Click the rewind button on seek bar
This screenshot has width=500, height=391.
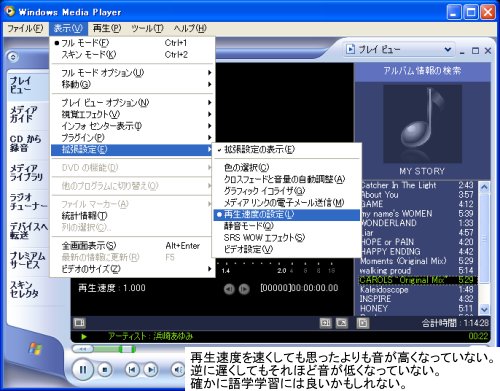tap(82, 349)
